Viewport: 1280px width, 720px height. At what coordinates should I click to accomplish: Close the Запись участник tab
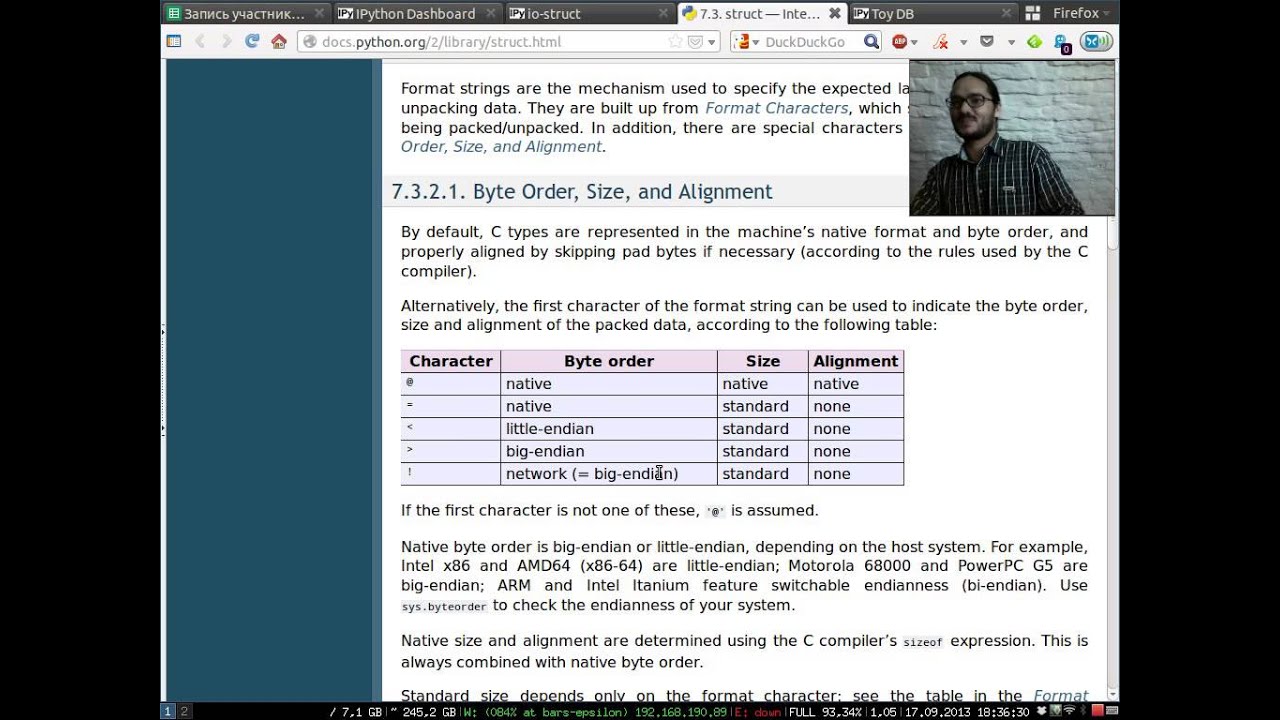(319, 14)
